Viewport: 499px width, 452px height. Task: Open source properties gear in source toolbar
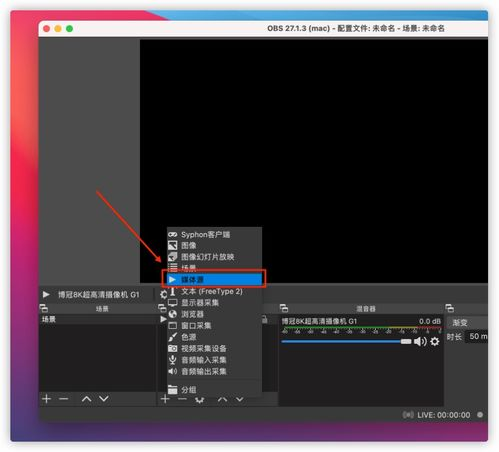pyautogui.click(x=163, y=294)
